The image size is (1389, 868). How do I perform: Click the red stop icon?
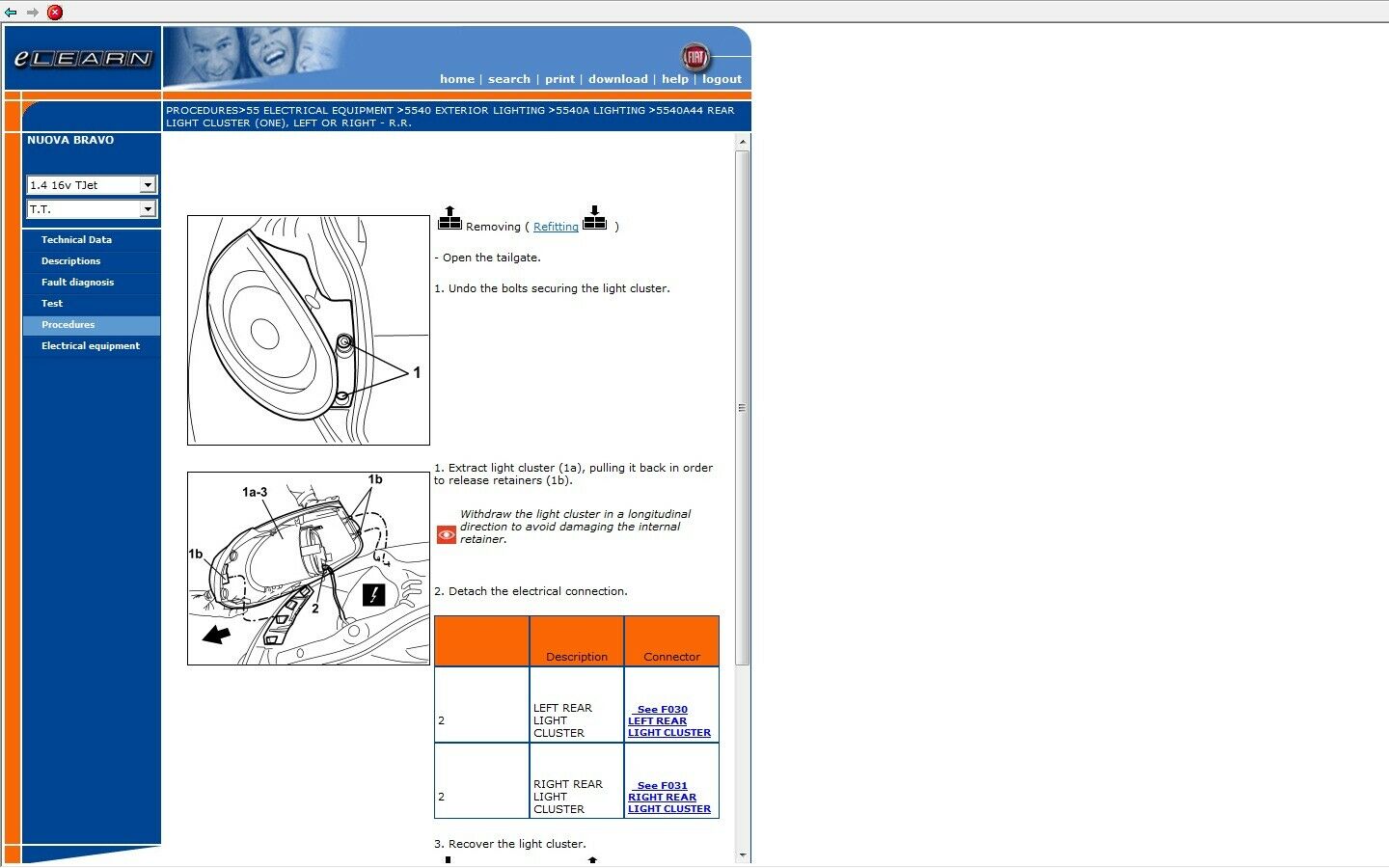click(x=55, y=13)
